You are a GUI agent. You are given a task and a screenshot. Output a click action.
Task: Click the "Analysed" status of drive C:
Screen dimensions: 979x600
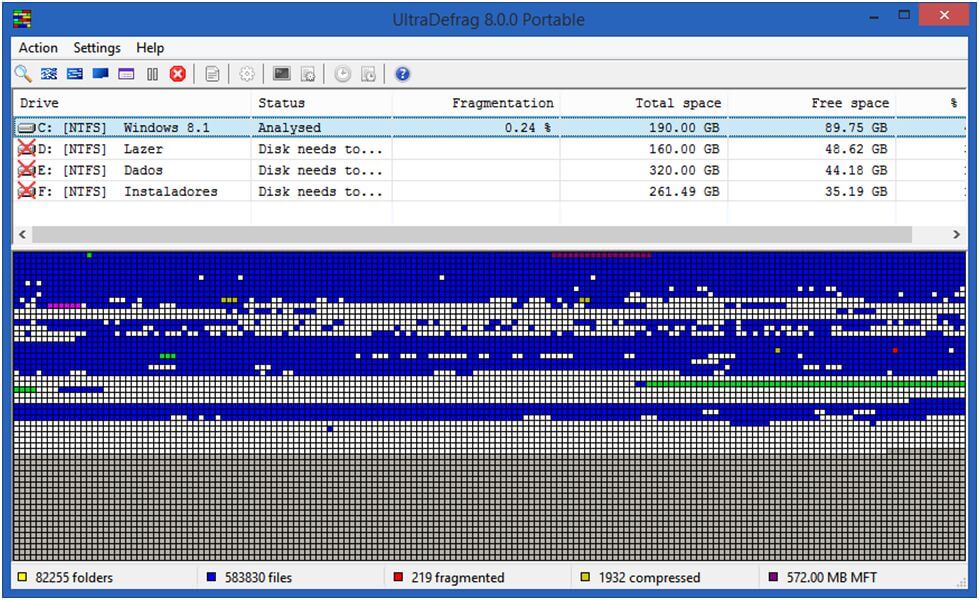pos(290,128)
